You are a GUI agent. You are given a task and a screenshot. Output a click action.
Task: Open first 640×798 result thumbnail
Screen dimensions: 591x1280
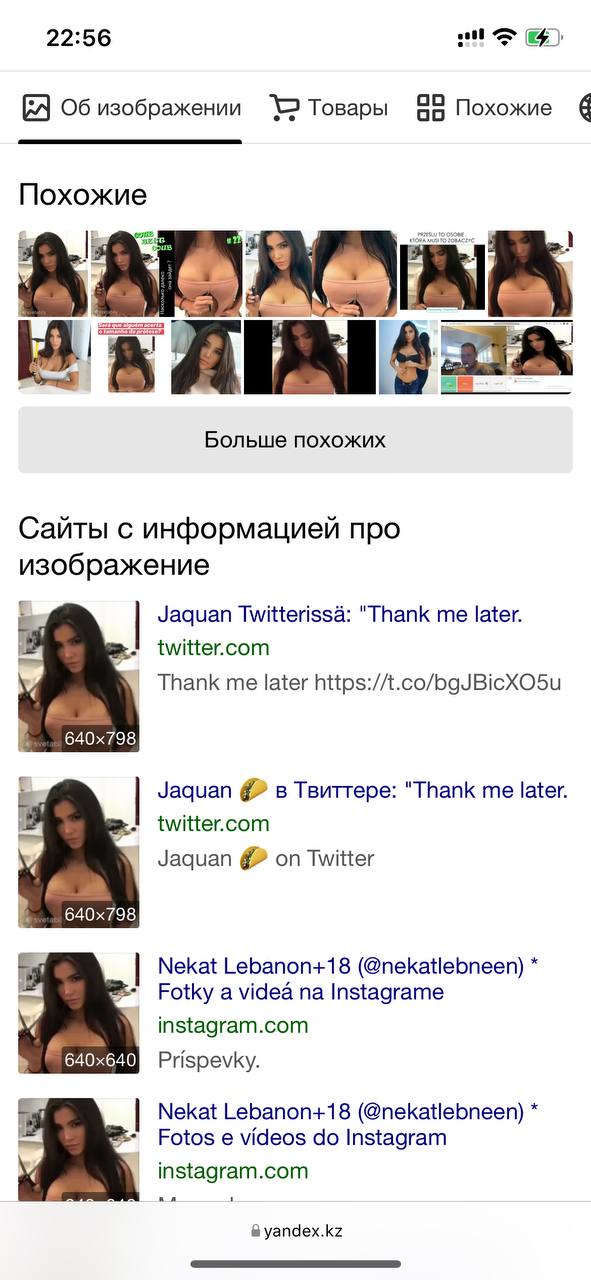coord(79,676)
